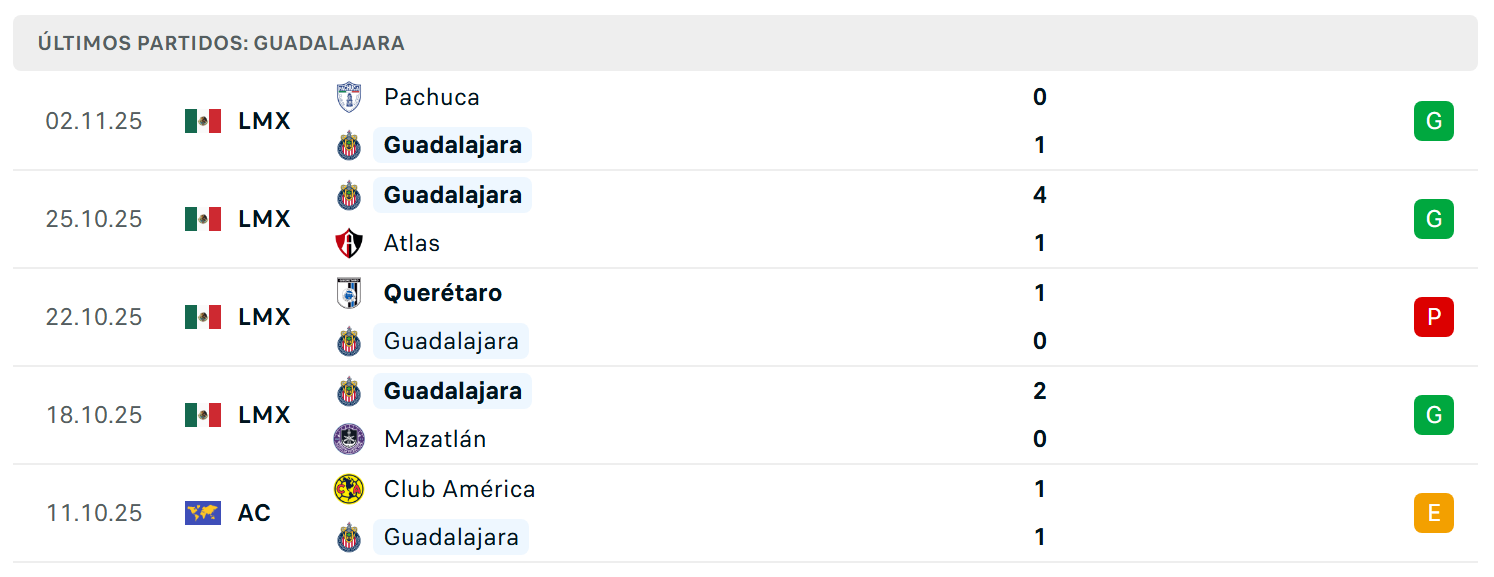Click the red P result badge
The width and height of the screenshot is (1494, 577).
click(1433, 317)
